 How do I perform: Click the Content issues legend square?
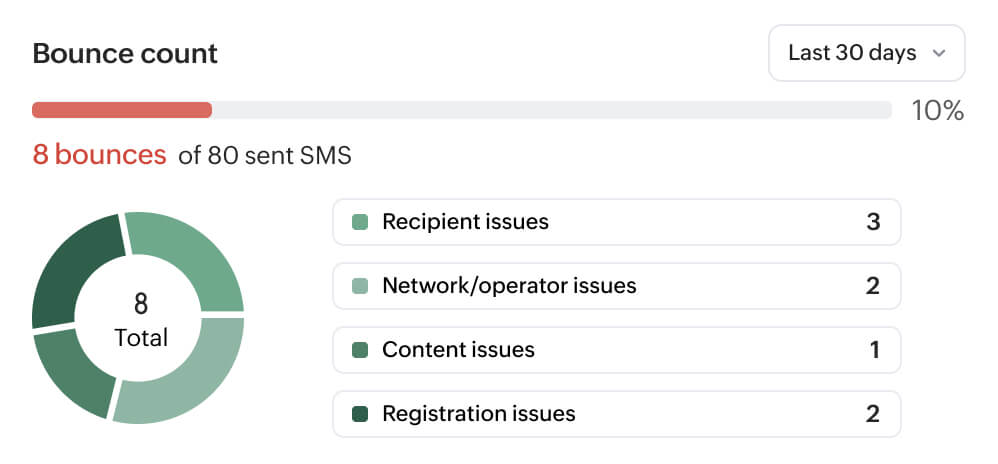(360, 349)
